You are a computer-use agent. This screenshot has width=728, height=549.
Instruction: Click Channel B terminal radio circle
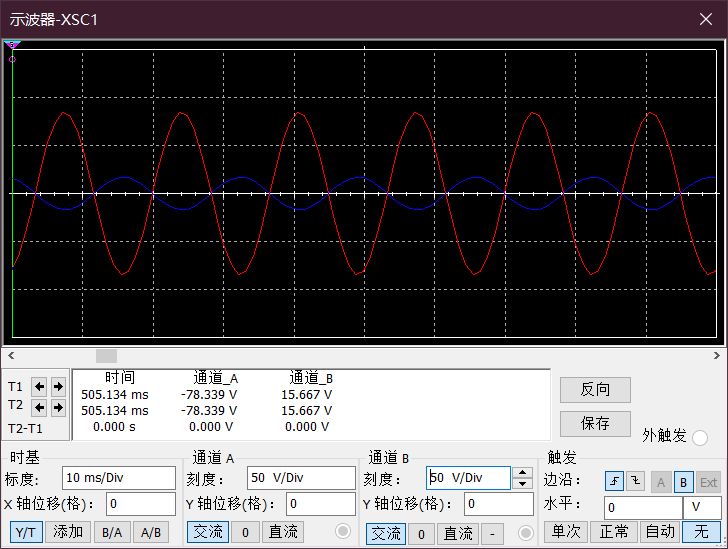tap(526, 533)
